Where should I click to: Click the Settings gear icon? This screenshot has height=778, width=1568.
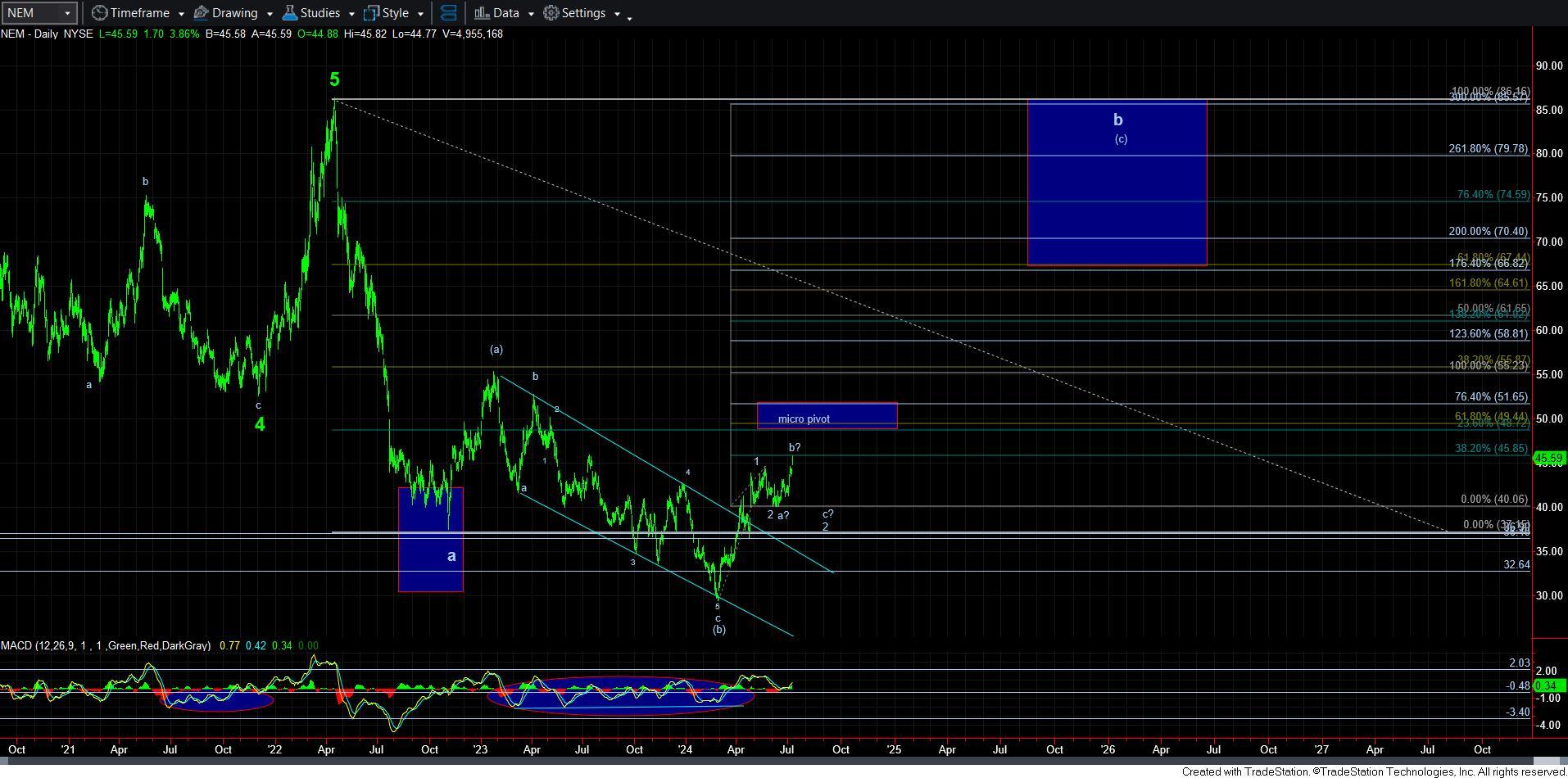(551, 13)
